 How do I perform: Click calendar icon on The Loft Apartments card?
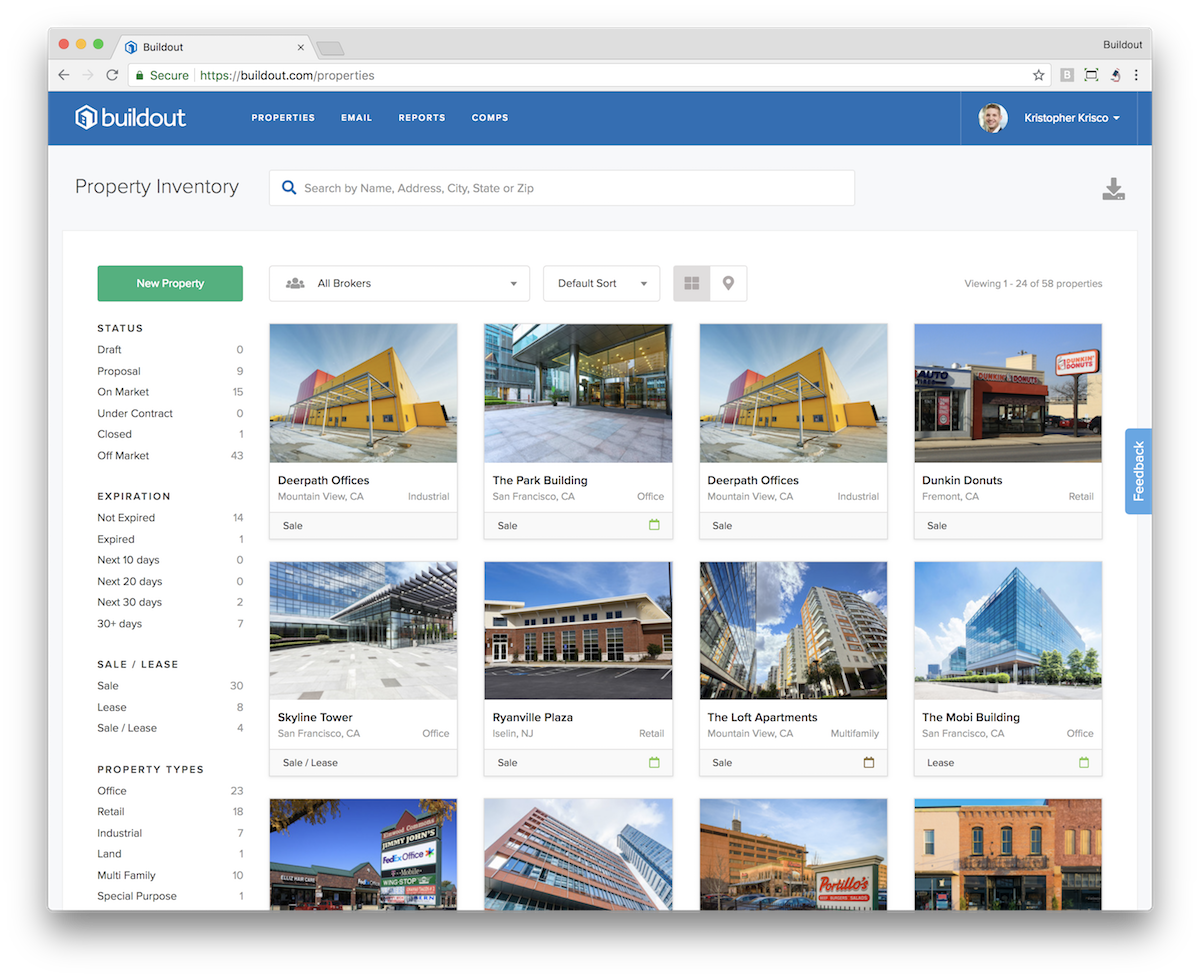tap(868, 762)
